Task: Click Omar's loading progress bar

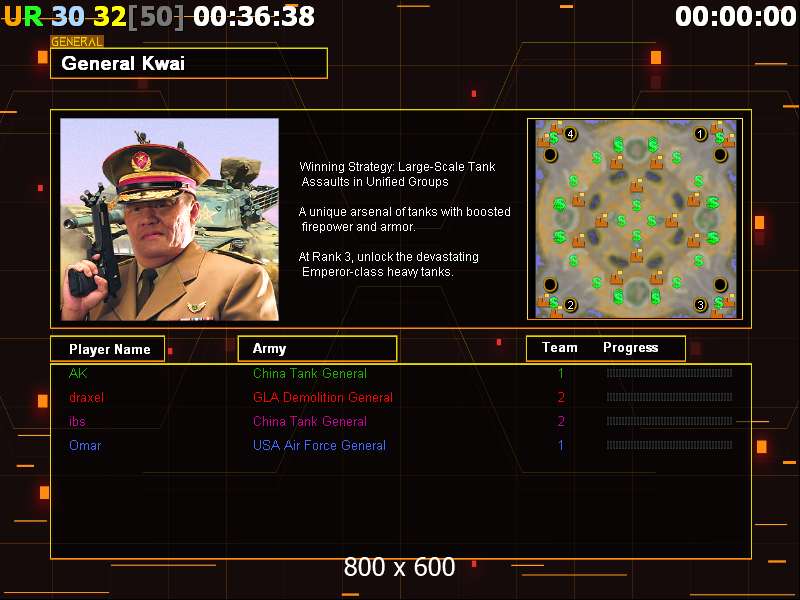Action: [669, 445]
